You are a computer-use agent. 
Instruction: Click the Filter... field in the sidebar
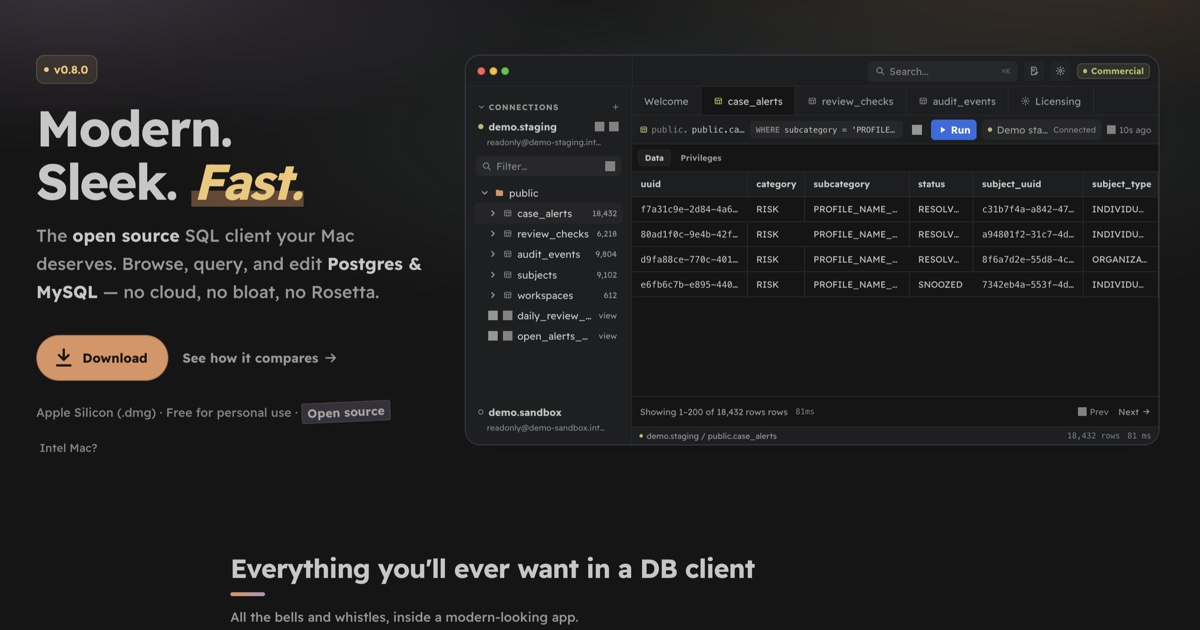click(x=548, y=166)
